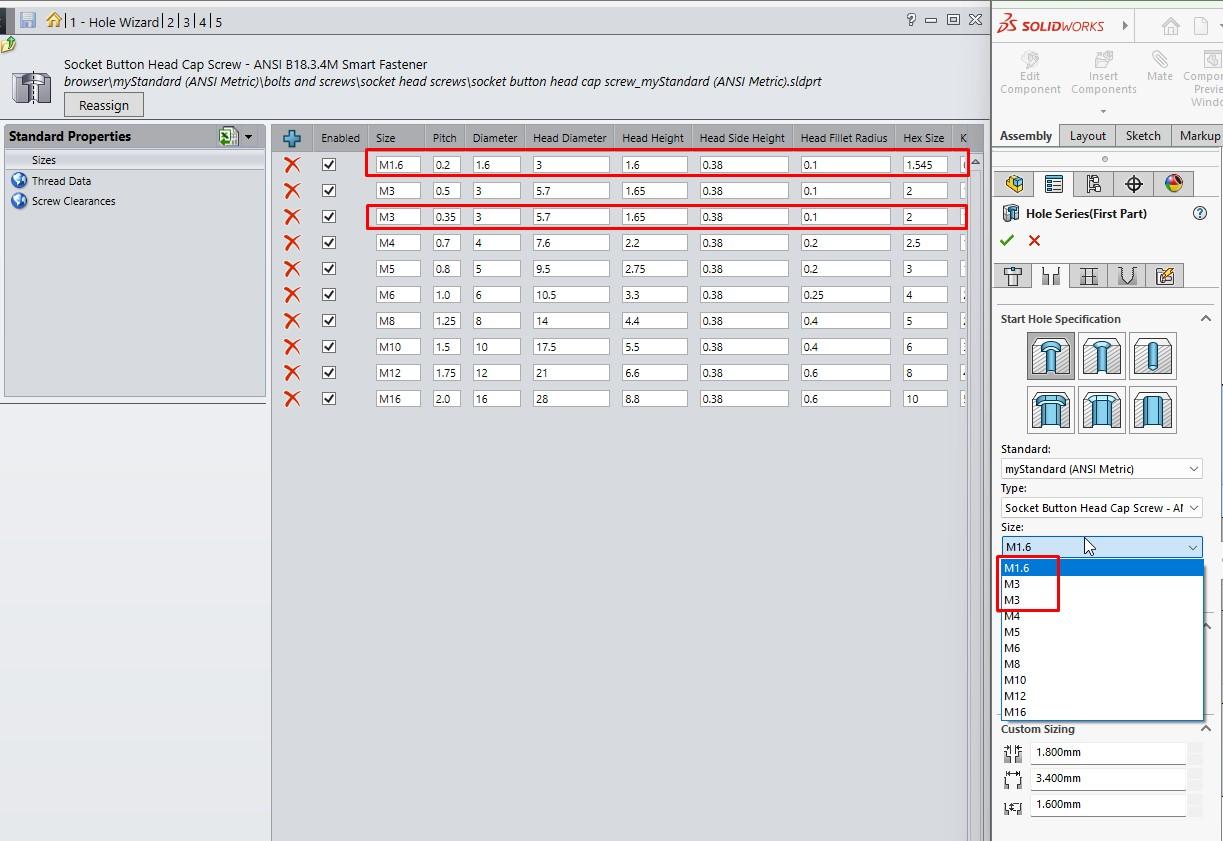Switch to the Assembly tab
The height and width of the screenshot is (841, 1223).
pos(1026,136)
